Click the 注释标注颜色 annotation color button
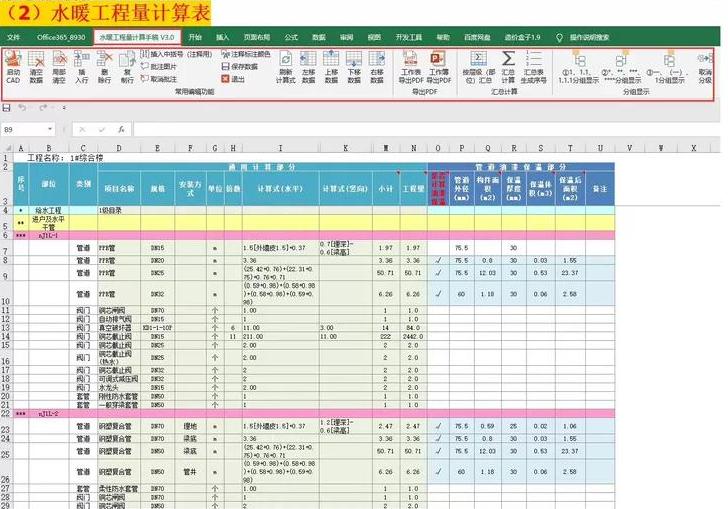Viewport: 728px width, 509px height. (248, 54)
